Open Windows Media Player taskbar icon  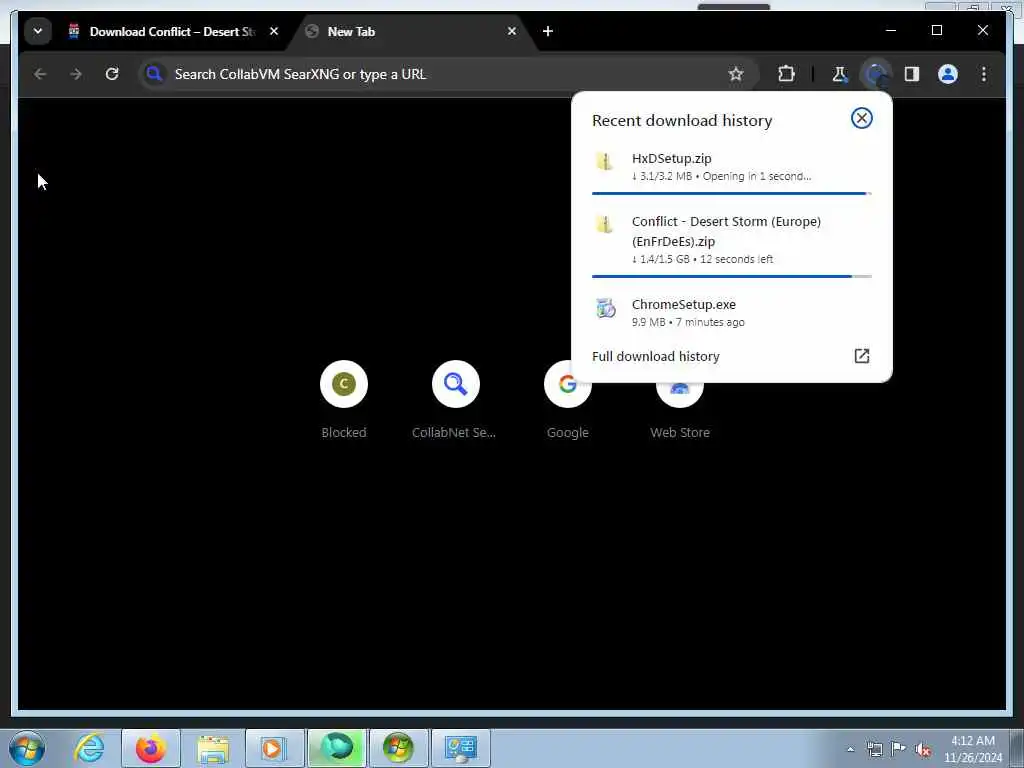click(275, 748)
